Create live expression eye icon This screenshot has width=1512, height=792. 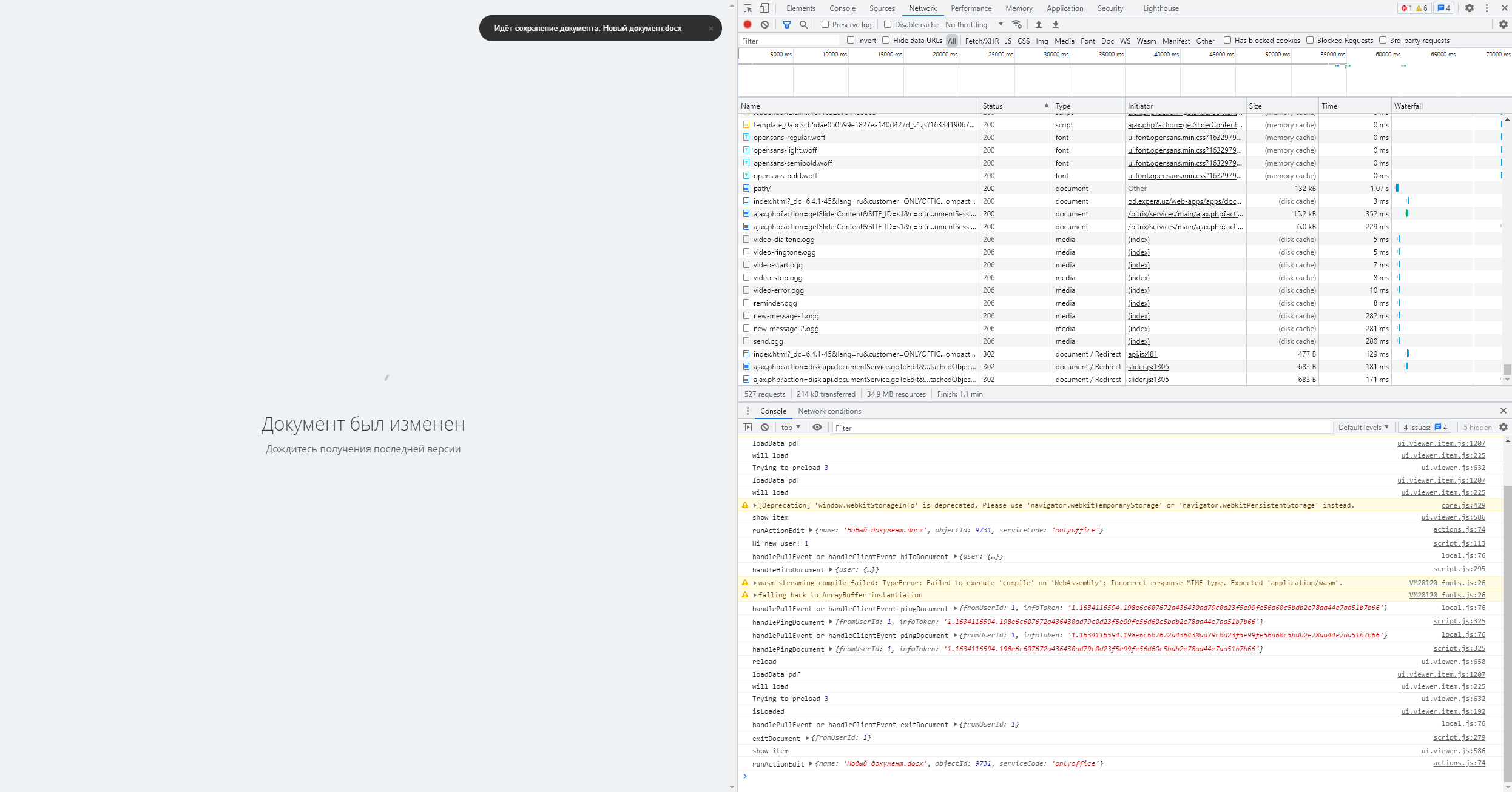coord(817,427)
